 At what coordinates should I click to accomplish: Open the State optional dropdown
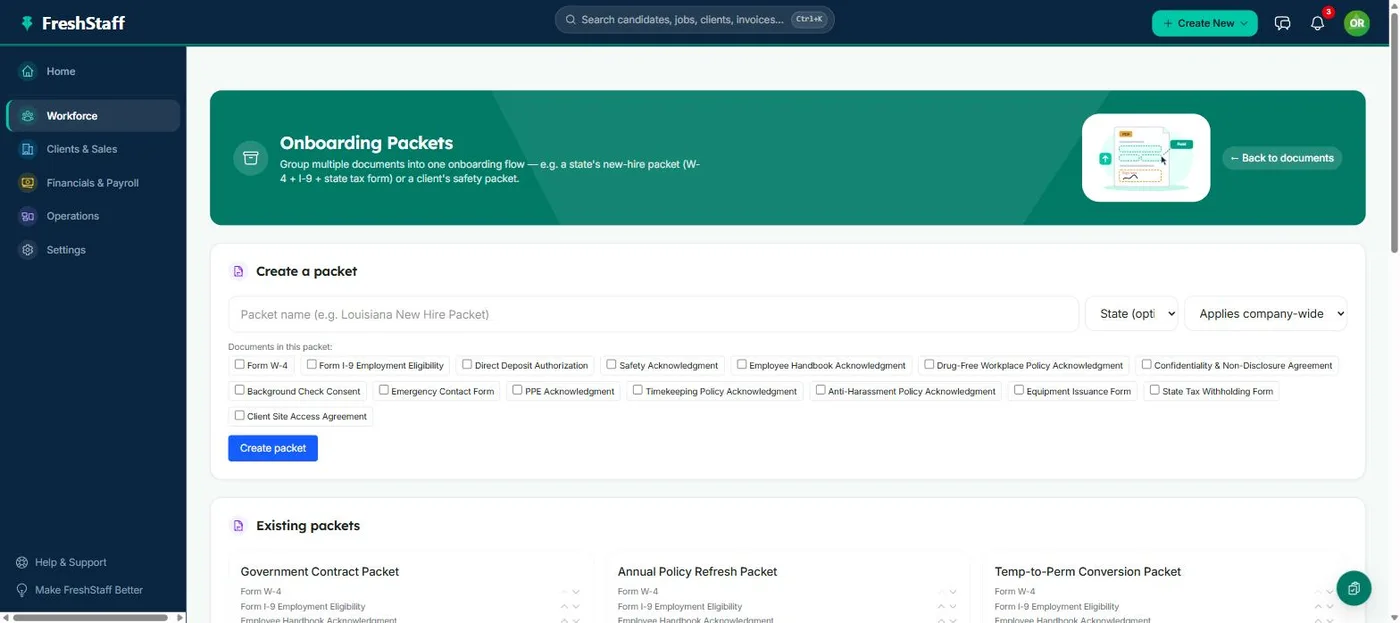point(1132,314)
